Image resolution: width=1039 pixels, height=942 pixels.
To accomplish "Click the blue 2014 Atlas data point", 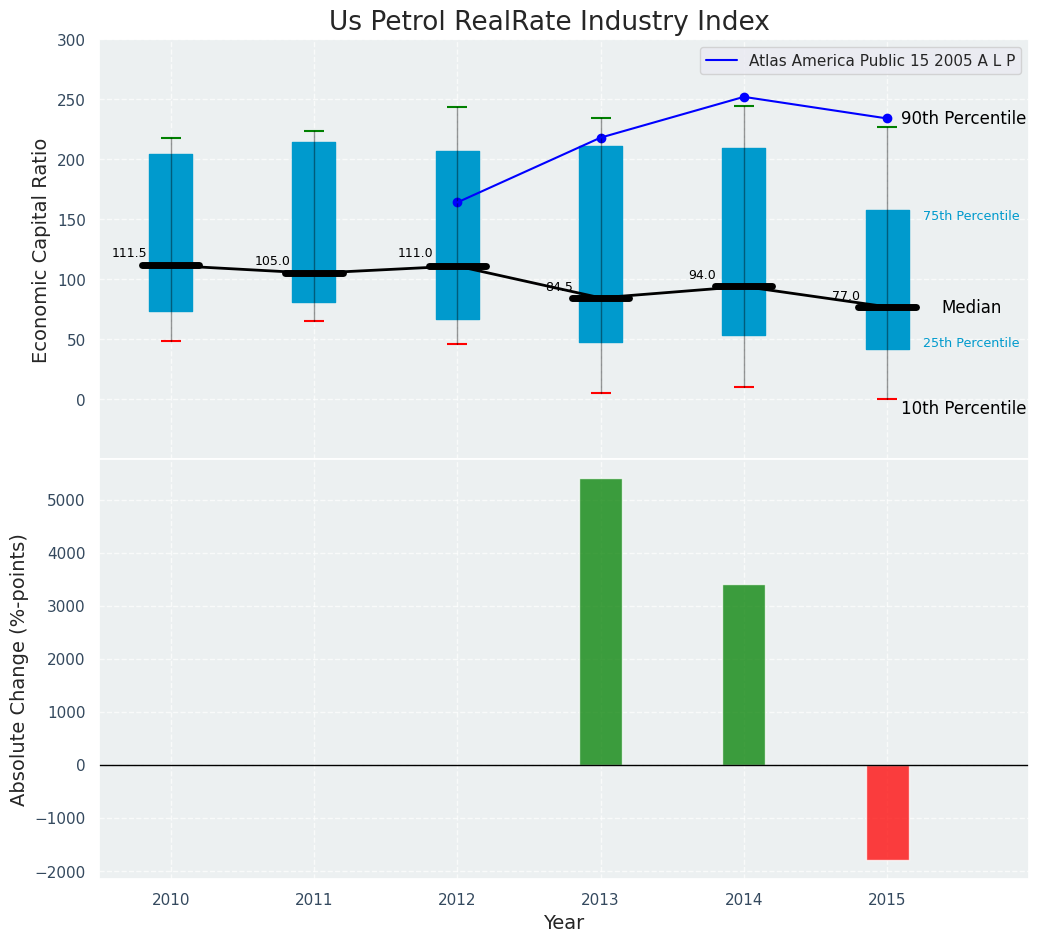I will coord(744,97).
